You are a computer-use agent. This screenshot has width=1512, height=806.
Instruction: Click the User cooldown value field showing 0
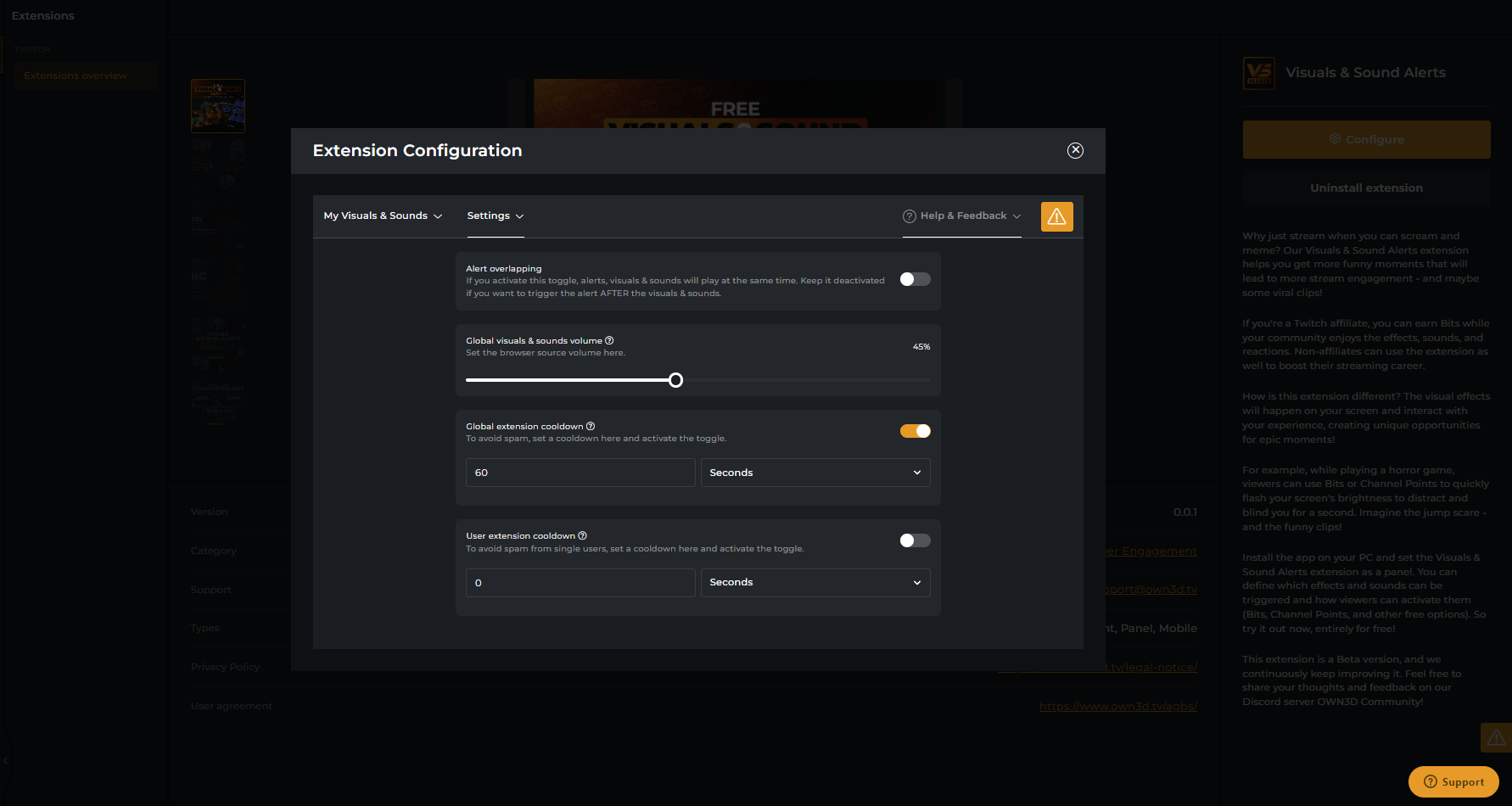pyautogui.click(x=580, y=582)
